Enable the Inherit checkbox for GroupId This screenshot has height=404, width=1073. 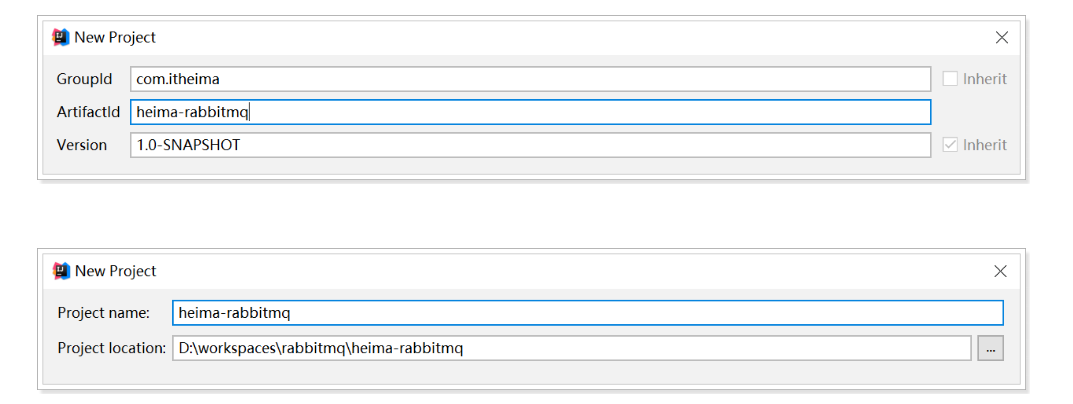[950, 79]
